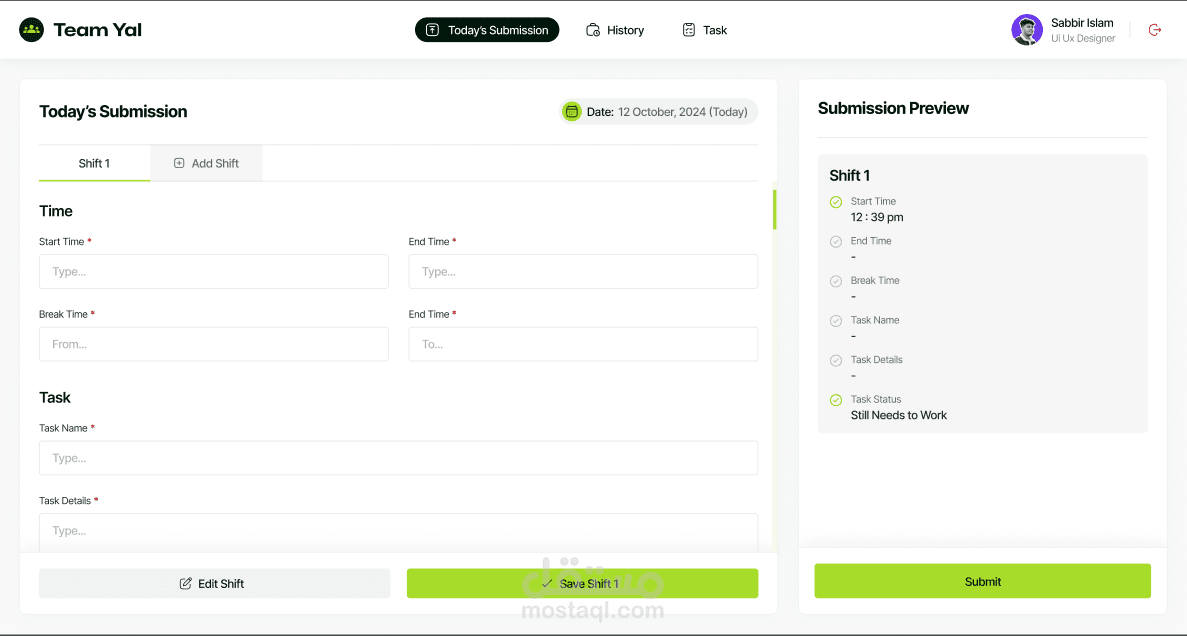The height and width of the screenshot is (636, 1187).
Task: Click the Break Time check icon in preview
Action: coord(836,281)
